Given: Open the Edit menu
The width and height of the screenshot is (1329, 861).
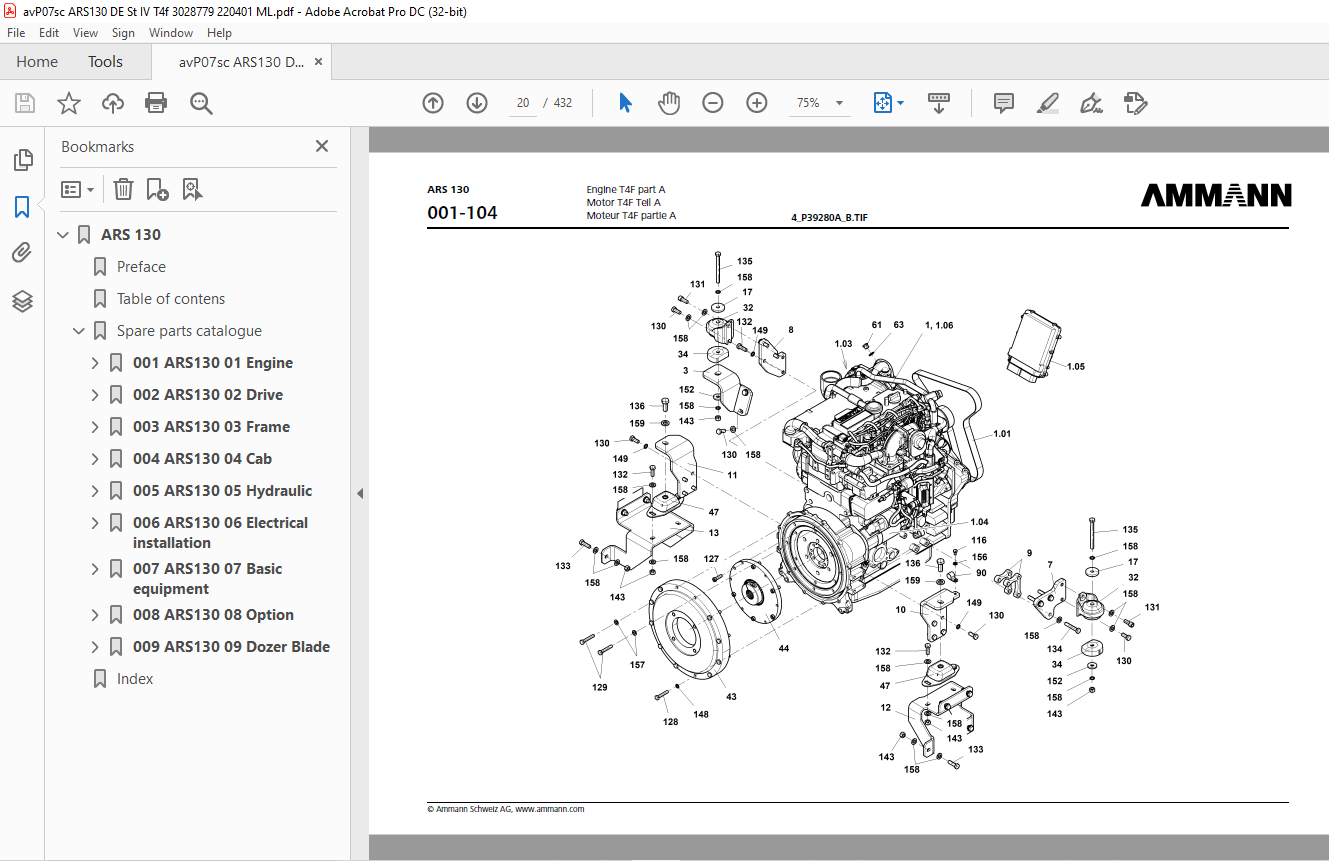Looking at the screenshot, I should pos(49,33).
